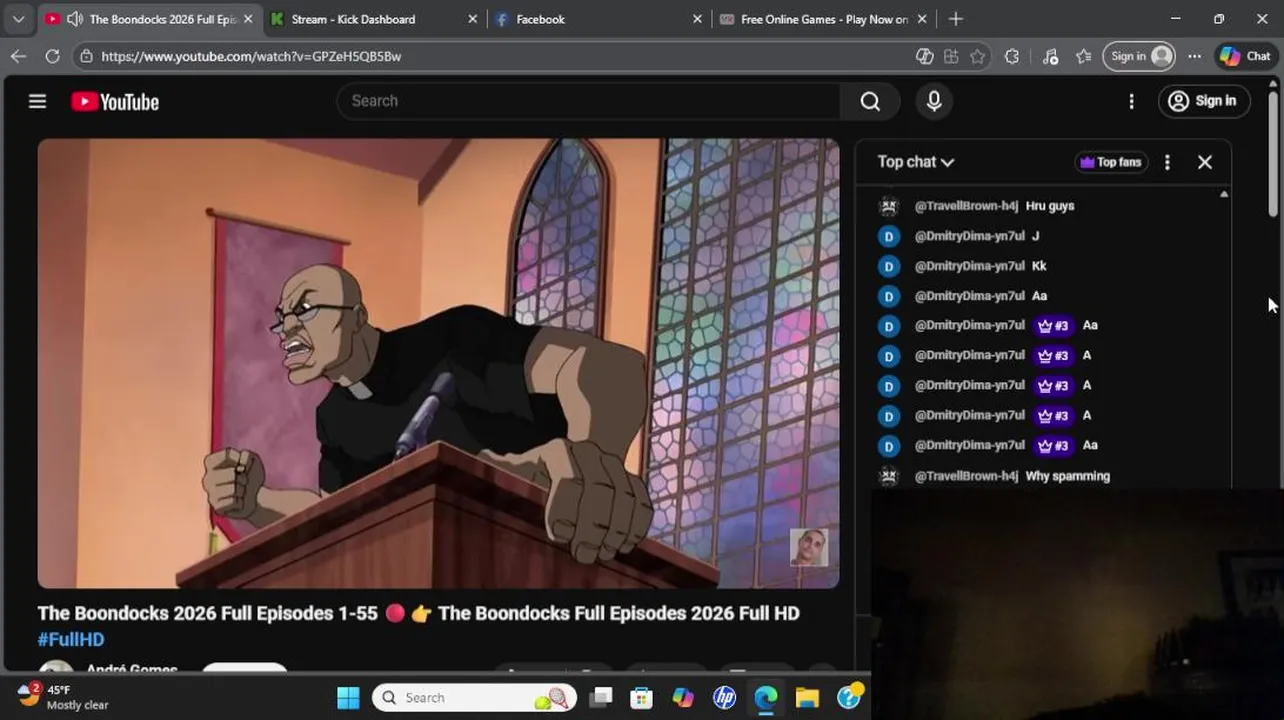Open a new browser tab
This screenshot has height=720, width=1284.
tap(955, 19)
